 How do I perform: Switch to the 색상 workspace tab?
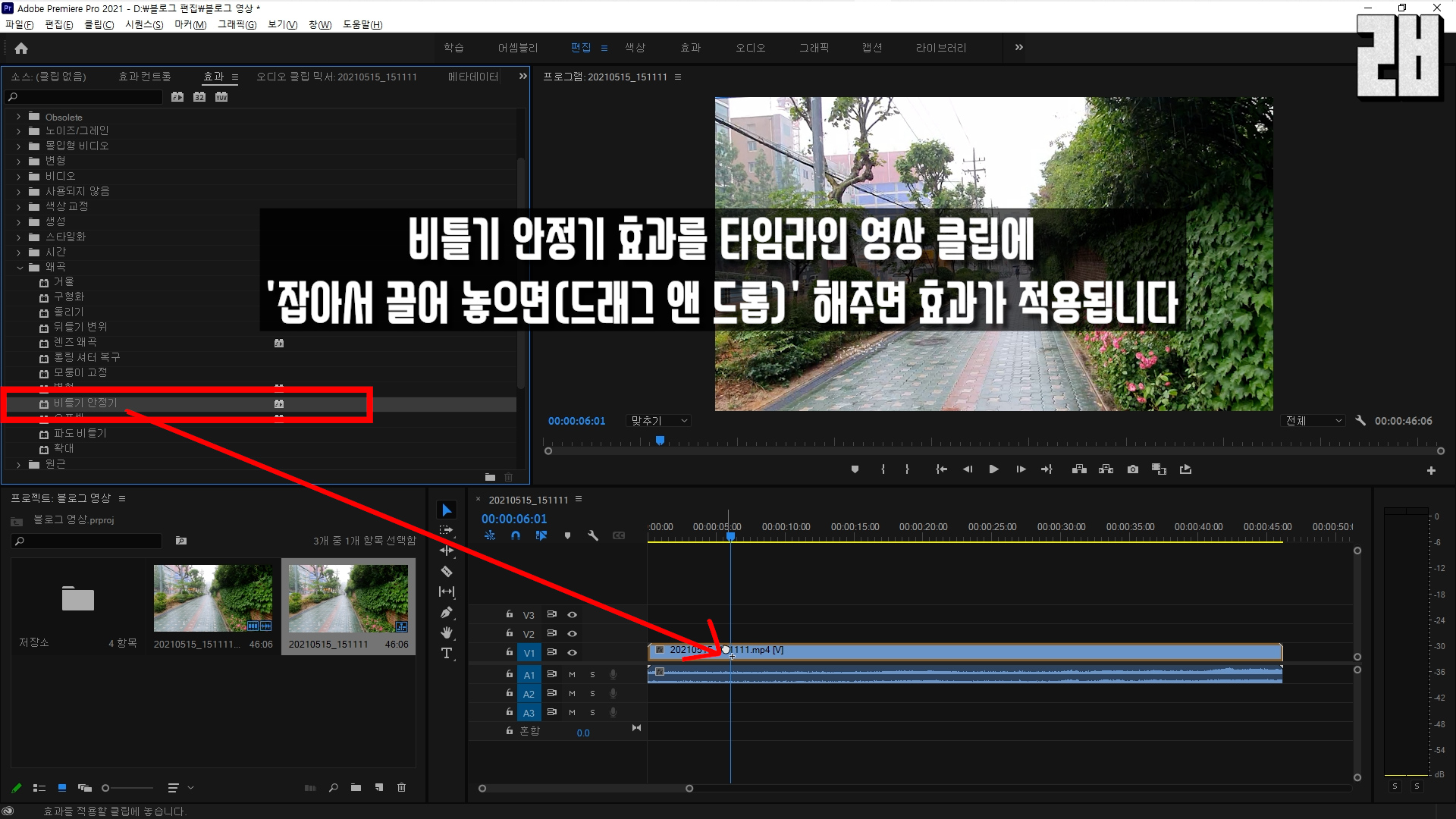635,48
